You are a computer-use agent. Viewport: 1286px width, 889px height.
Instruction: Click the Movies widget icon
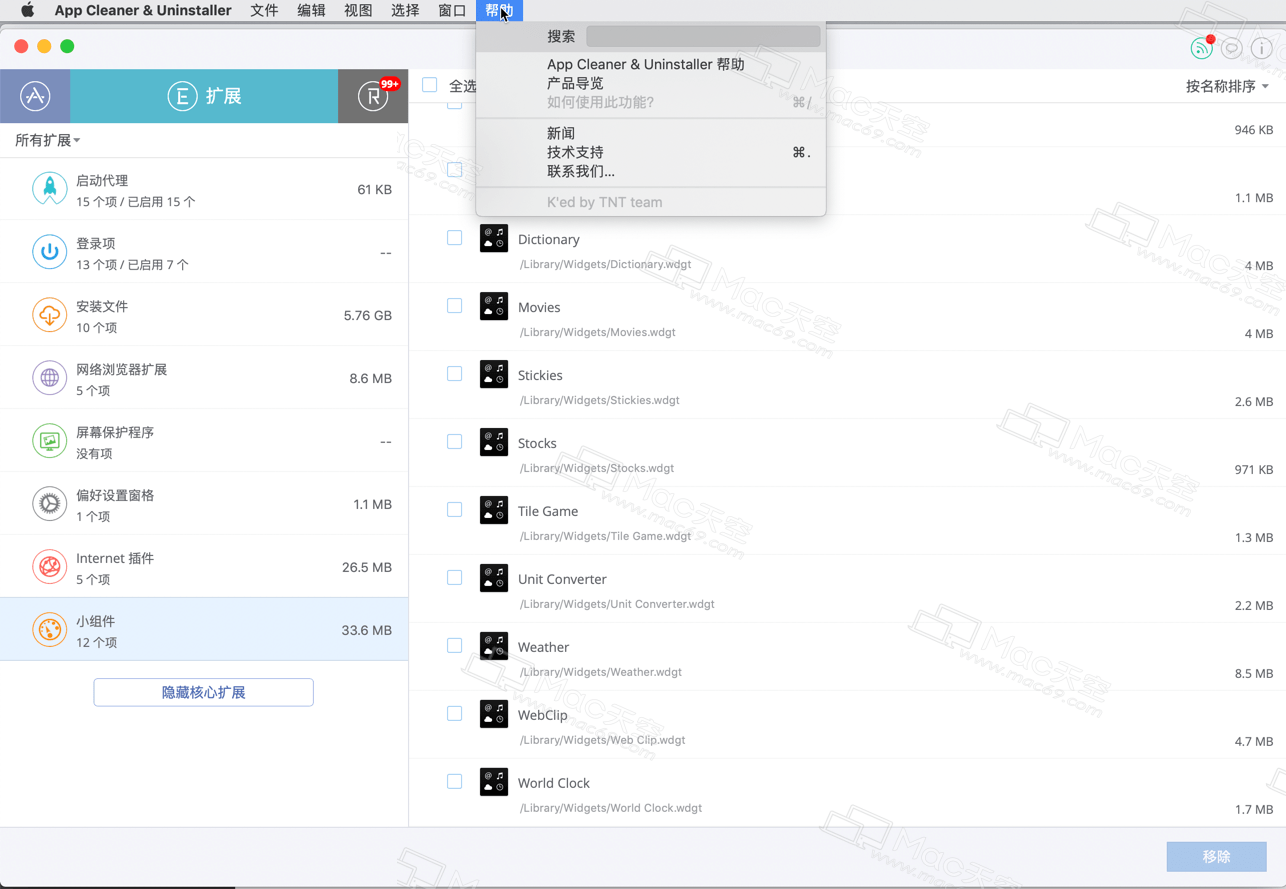pos(494,306)
